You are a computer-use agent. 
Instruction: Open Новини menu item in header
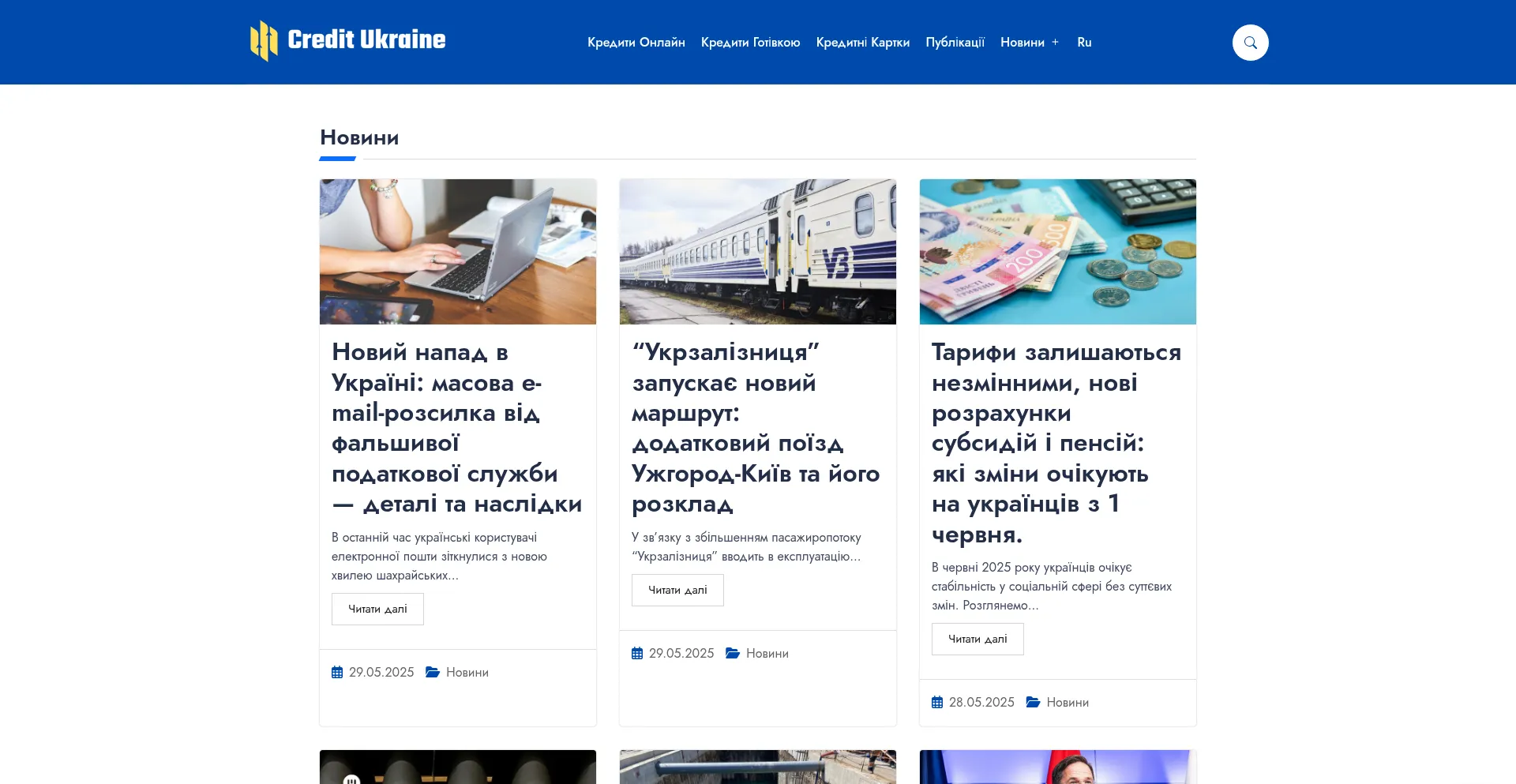1023,43
